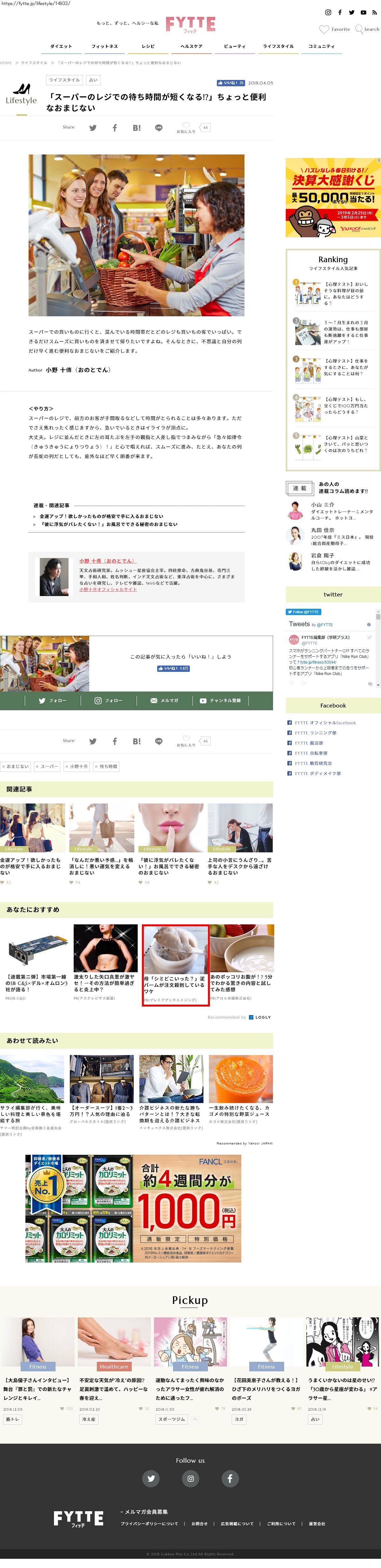Viewport: 381px width, 1568px height.
Task: Share via Hatena B! in top share bar
Action: pyautogui.click(x=137, y=128)
